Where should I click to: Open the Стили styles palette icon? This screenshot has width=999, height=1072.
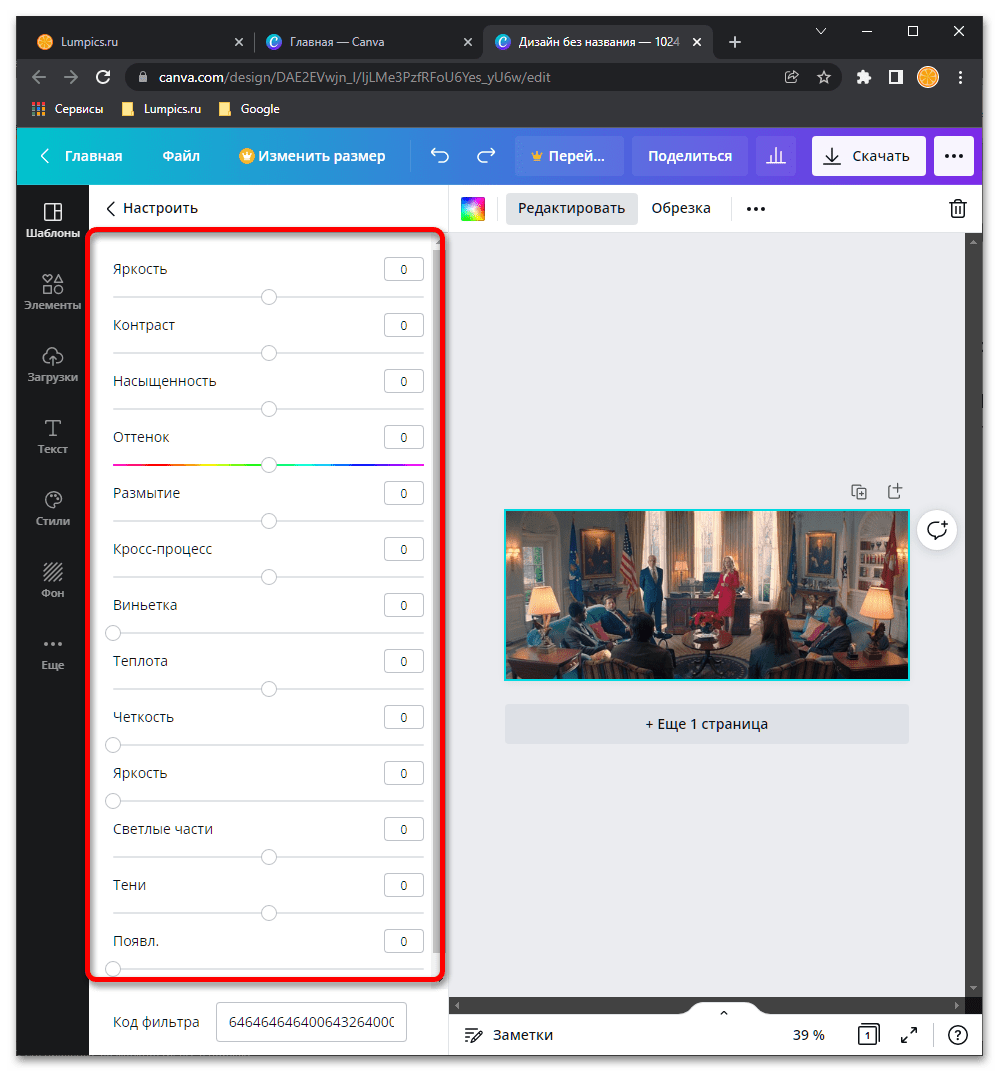pos(53,508)
